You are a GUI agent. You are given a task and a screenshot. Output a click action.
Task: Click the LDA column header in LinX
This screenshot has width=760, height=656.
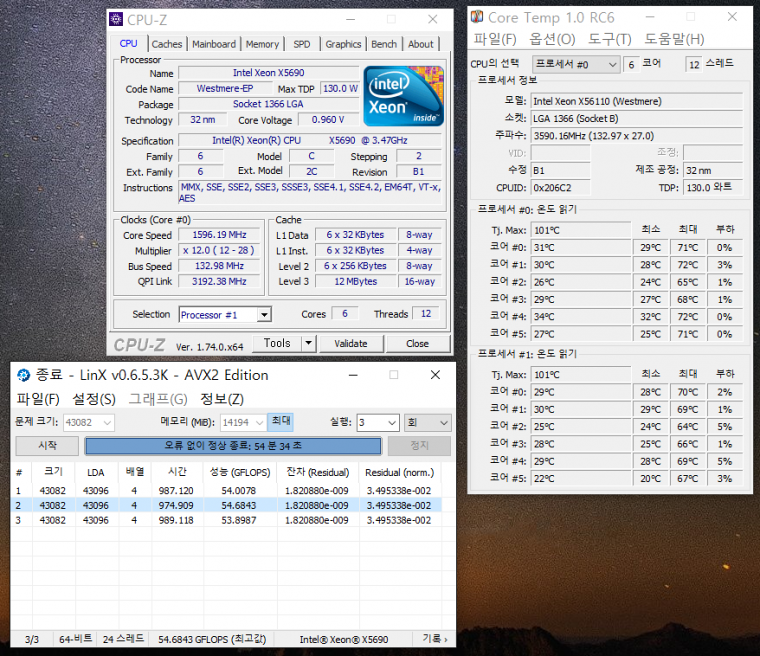pyautogui.click(x=95, y=472)
